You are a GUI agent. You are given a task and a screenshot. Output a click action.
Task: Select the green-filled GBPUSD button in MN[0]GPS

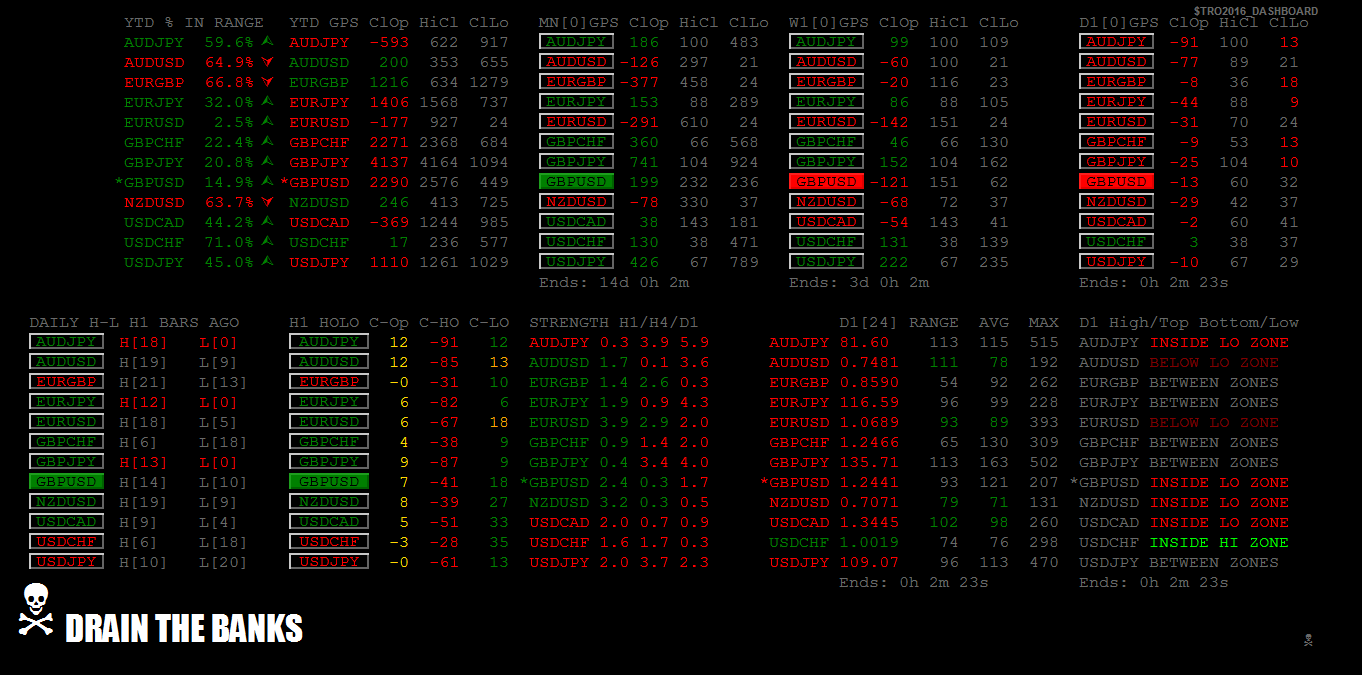click(x=576, y=182)
